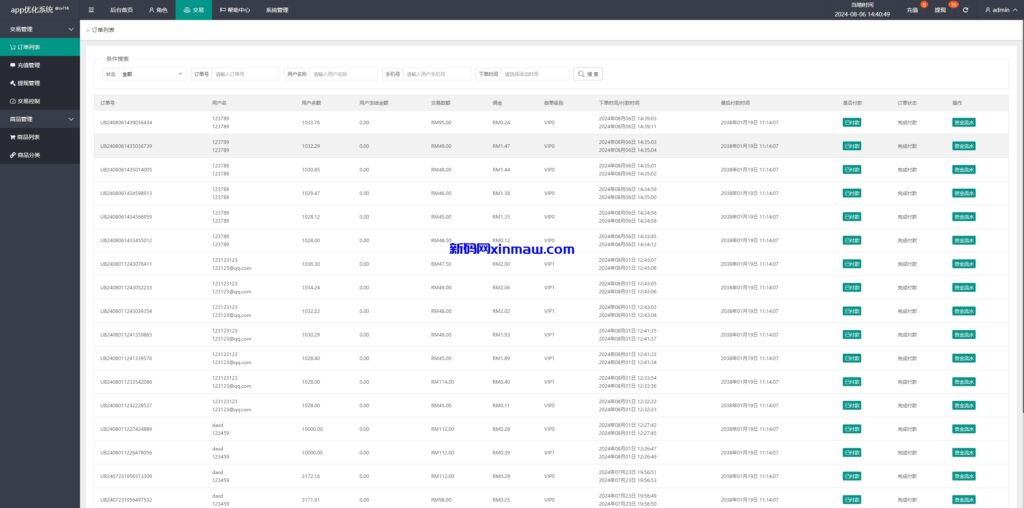The width and height of the screenshot is (1024, 508).
Task: Click the 搜索 search button
Action: [588, 74]
